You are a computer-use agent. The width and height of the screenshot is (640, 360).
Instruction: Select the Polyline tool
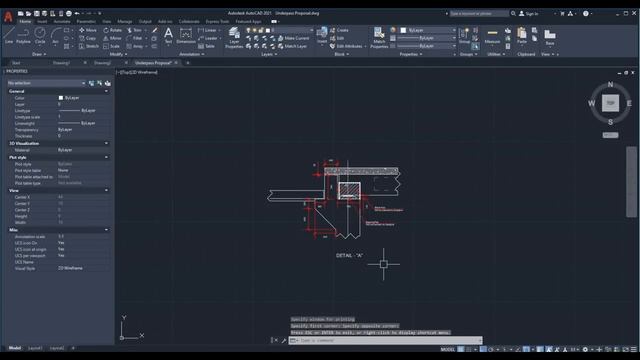point(23,35)
